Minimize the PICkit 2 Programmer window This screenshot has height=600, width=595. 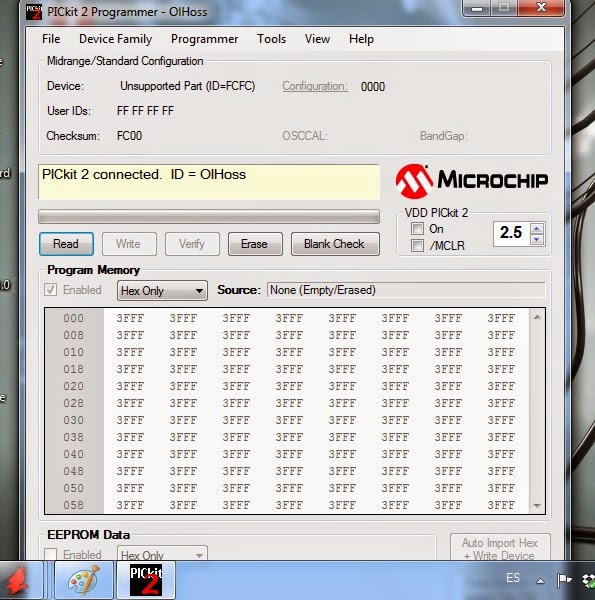(x=477, y=8)
